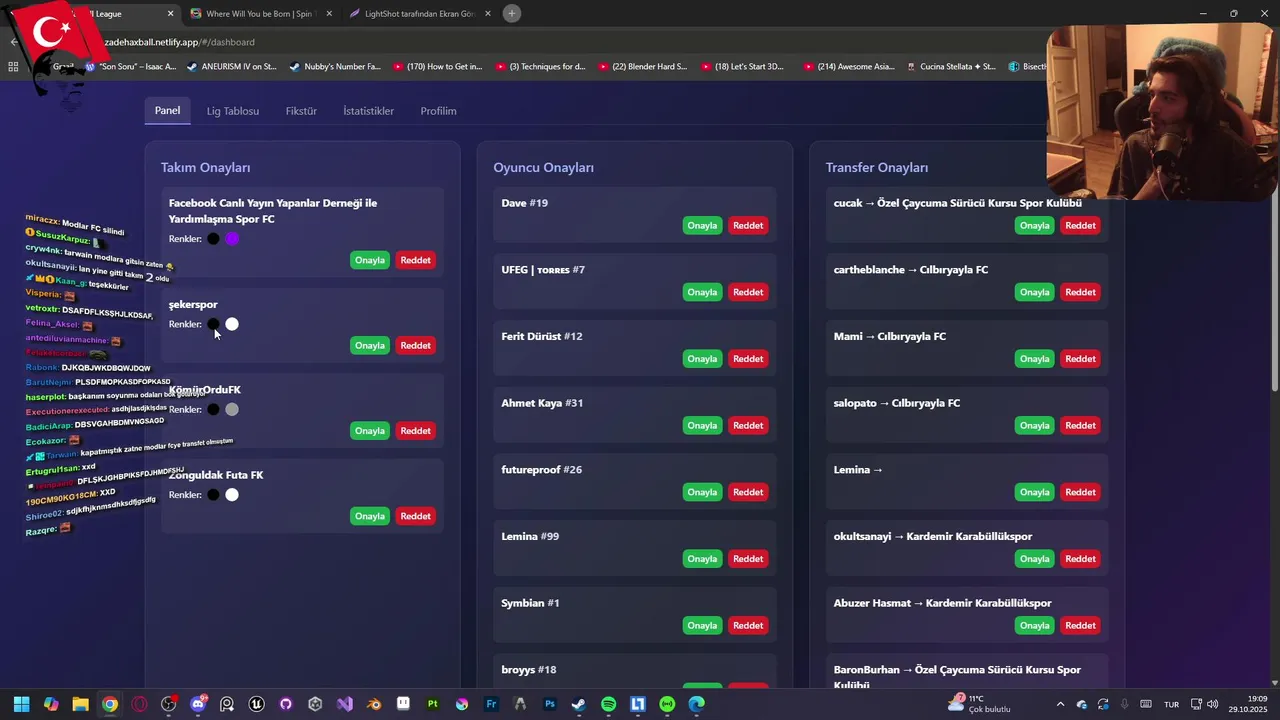Reject player UFEG | torres #7

click(x=748, y=292)
